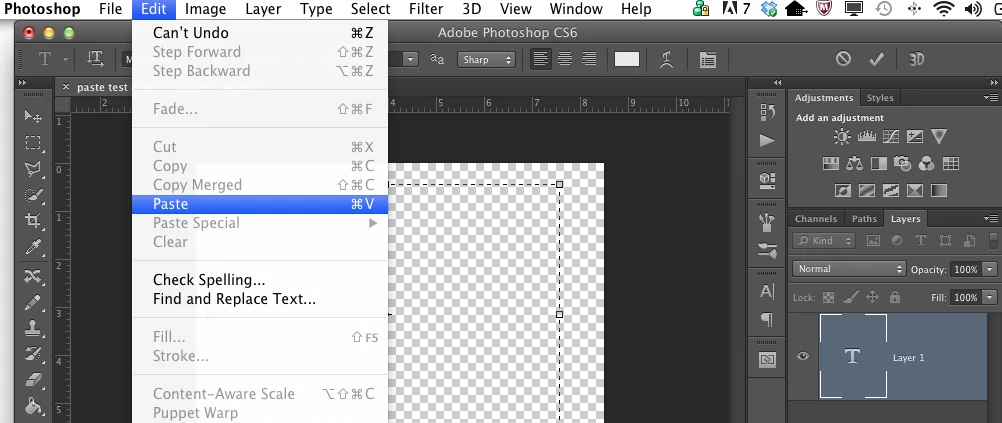The height and width of the screenshot is (423, 1002).
Task: Add an Invert adjustment
Action: (842, 190)
